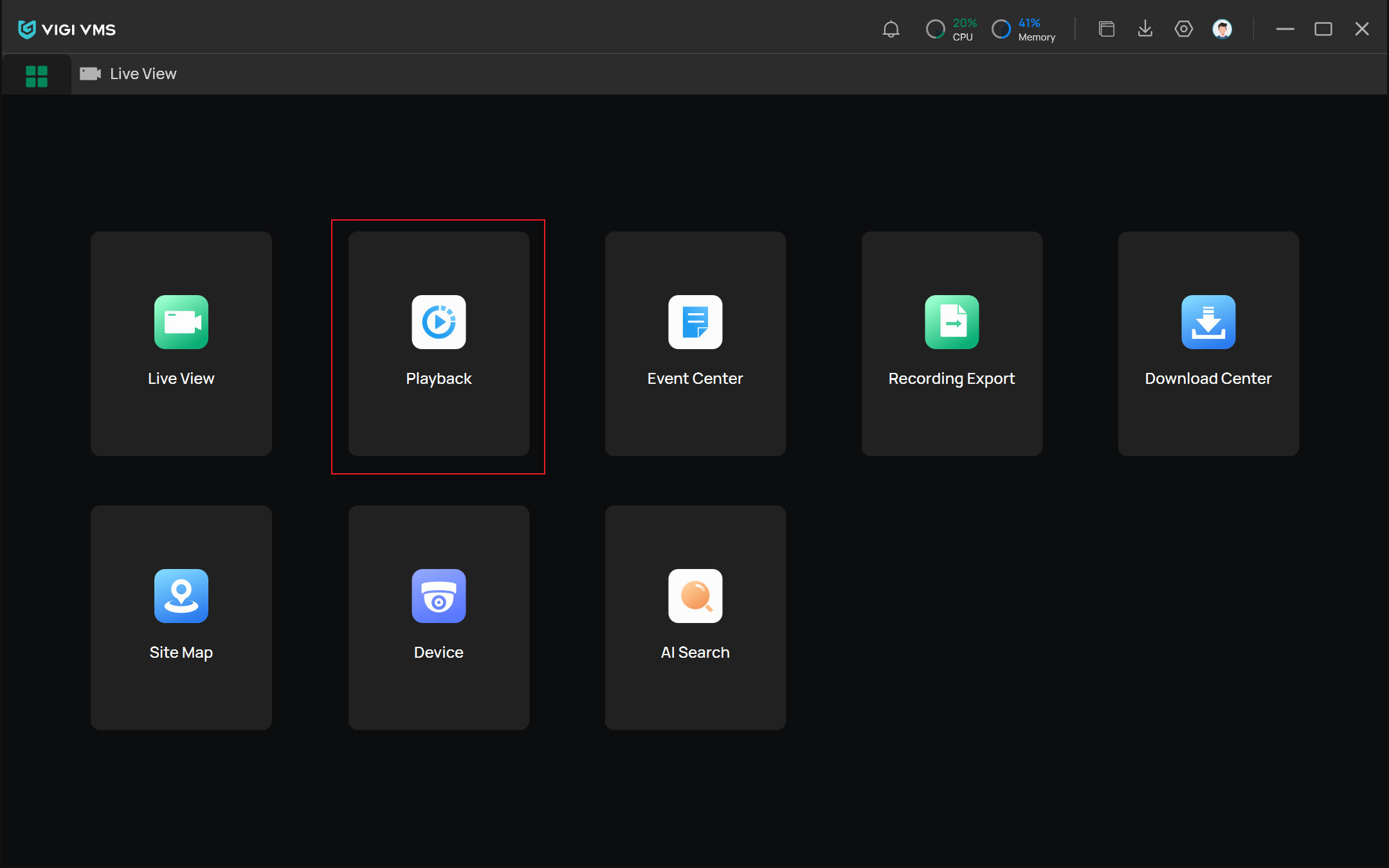The image size is (1389, 868).
Task: Open the Download Center tile
Action: [x=1208, y=343]
